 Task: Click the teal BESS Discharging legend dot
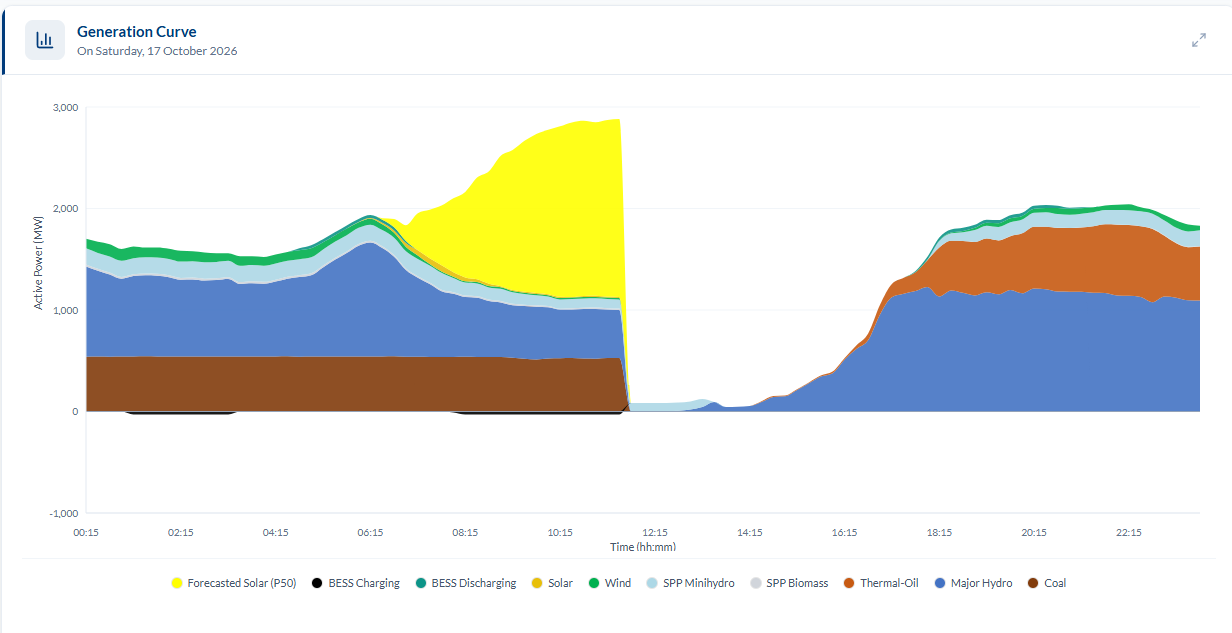point(421,583)
